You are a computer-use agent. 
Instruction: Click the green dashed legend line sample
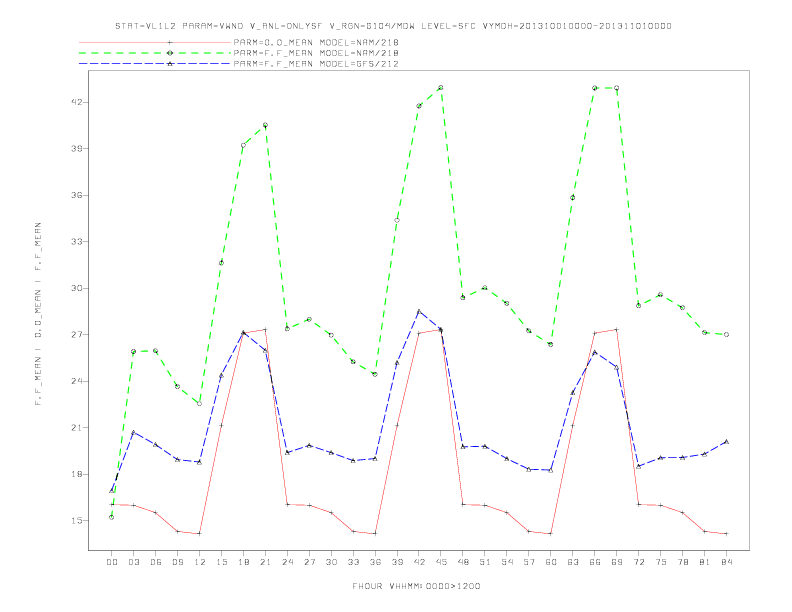pyautogui.click(x=155, y=53)
